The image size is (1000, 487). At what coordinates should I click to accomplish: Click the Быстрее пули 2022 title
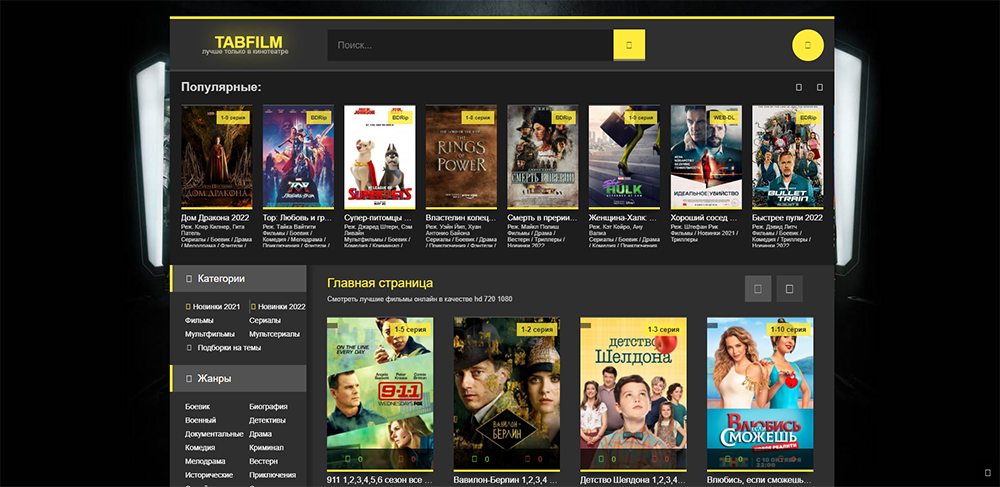pyautogui.click(x=788, y=218)
